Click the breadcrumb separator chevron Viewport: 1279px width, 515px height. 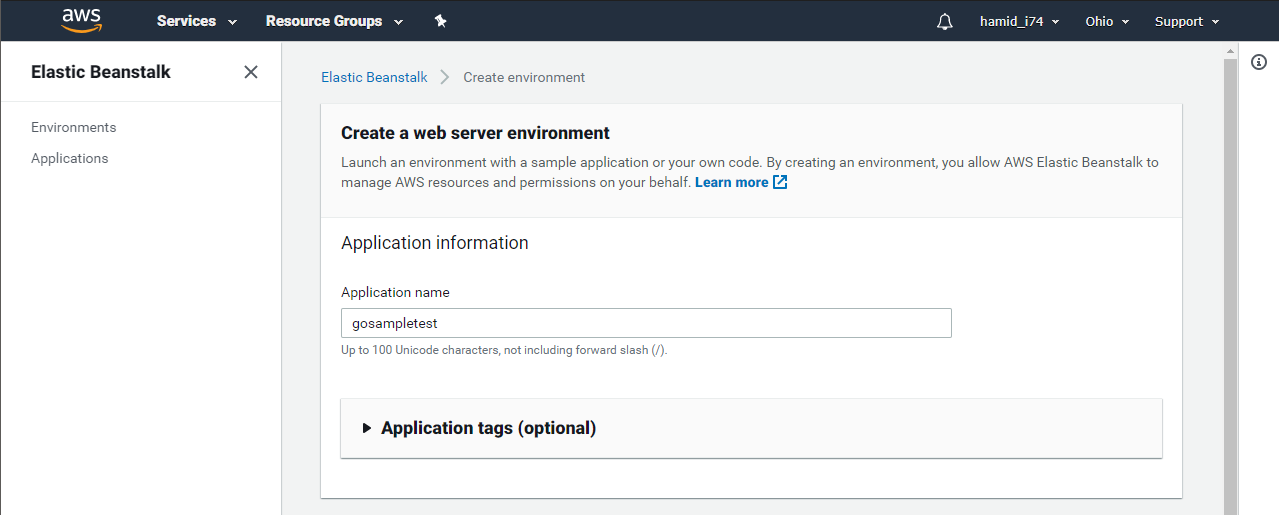[x=445, y=77]
